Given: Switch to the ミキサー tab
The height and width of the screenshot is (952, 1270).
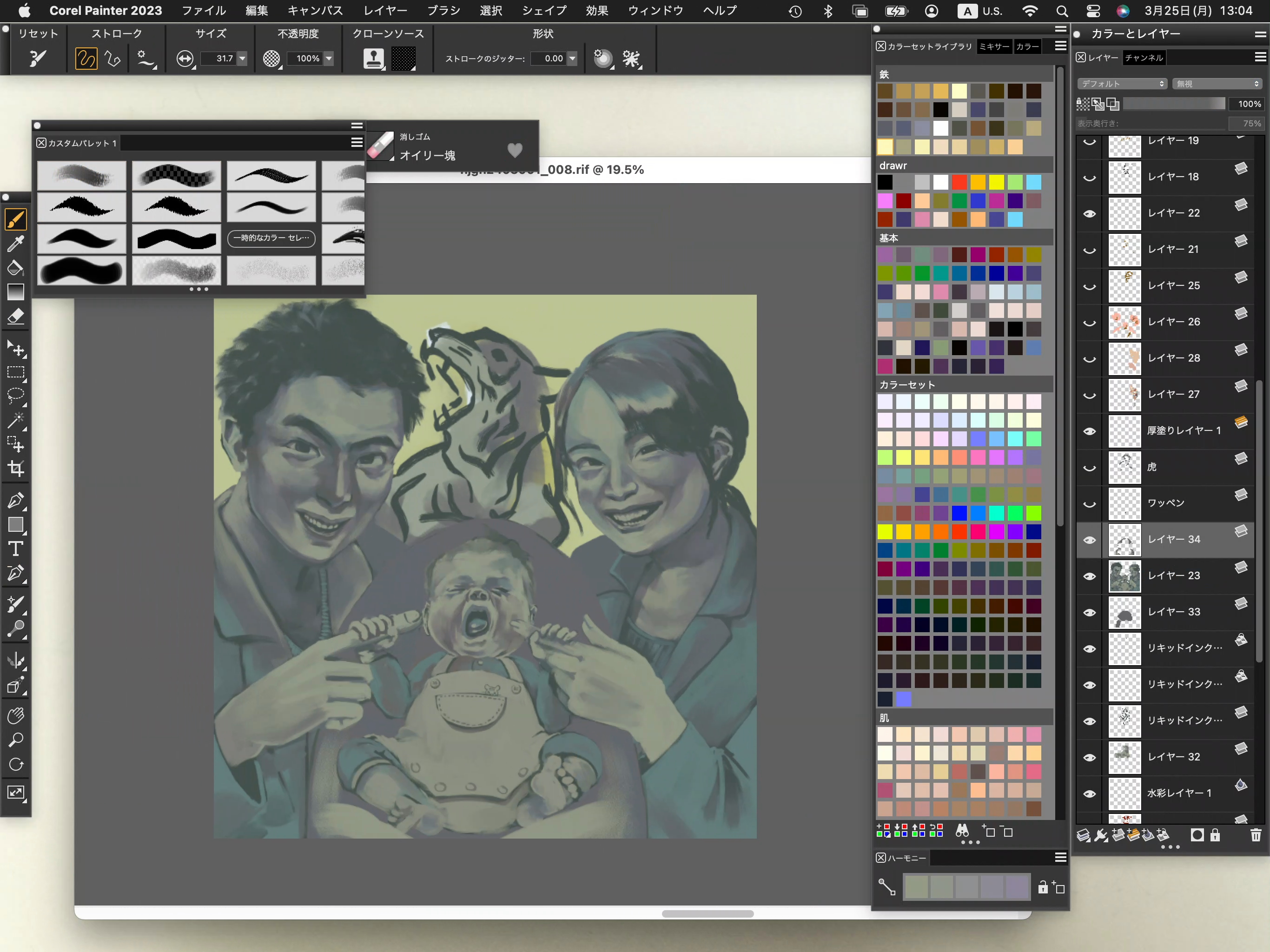Looking at the screenshot, I should point(994,46).
